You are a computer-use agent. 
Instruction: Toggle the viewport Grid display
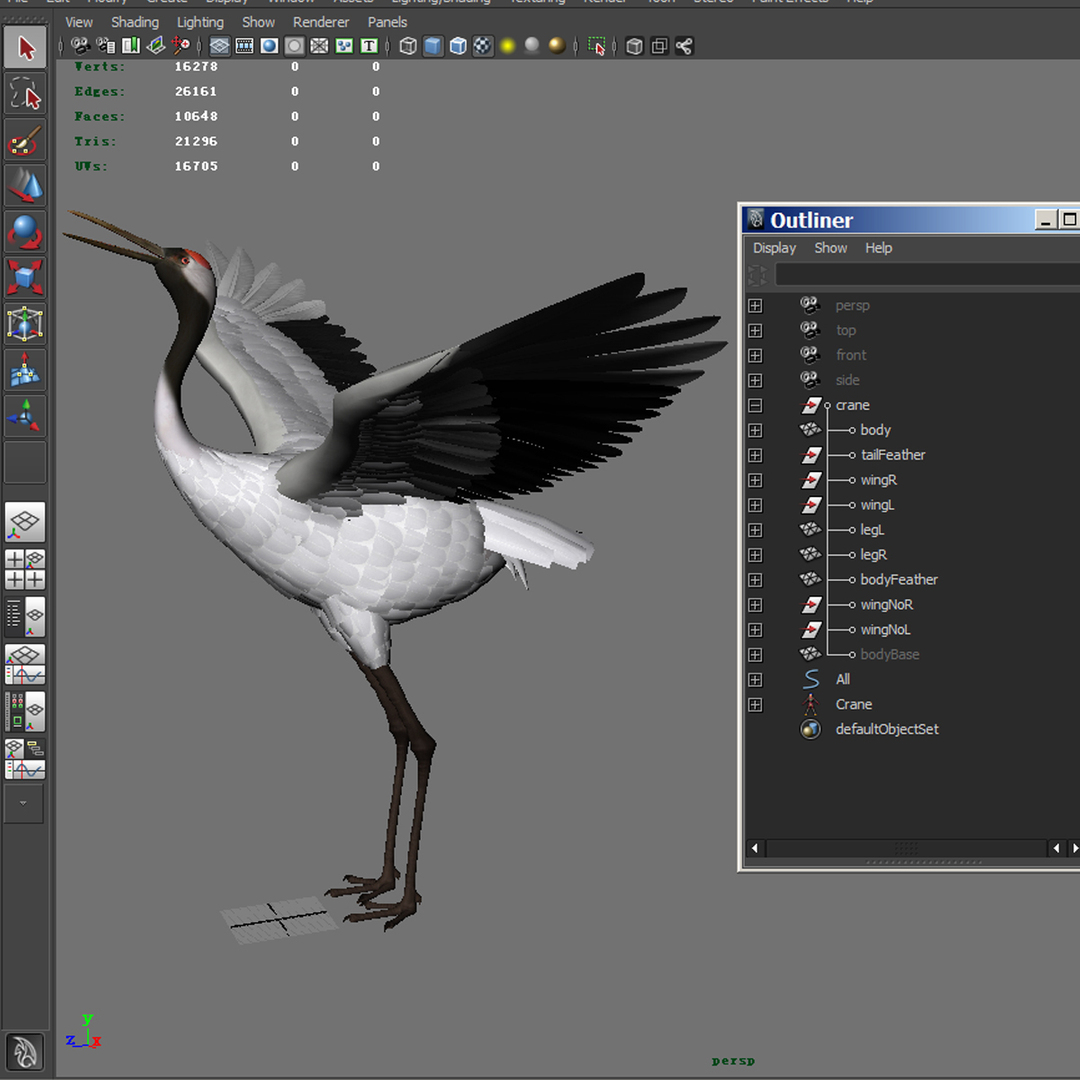pos(220,46)
